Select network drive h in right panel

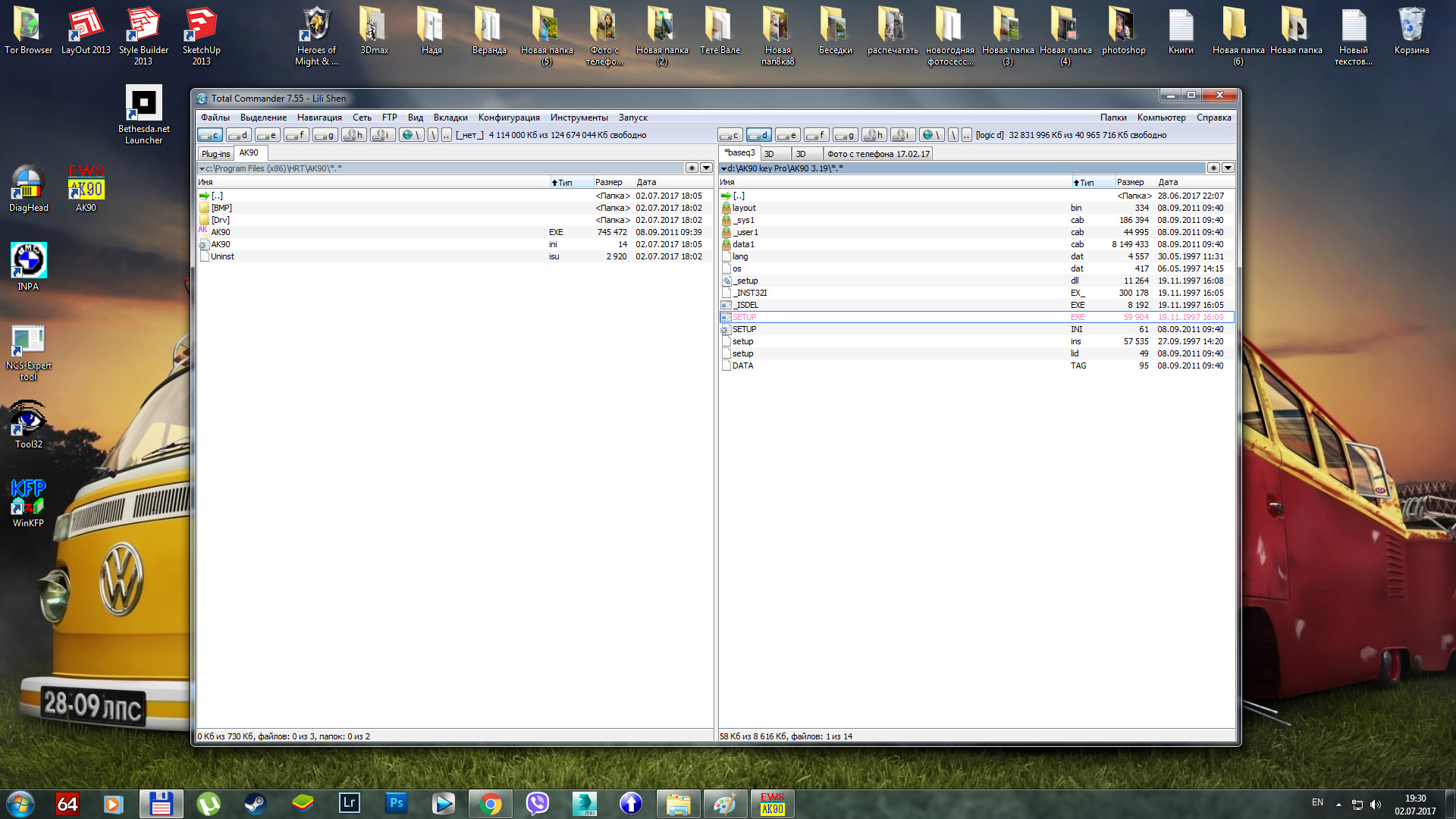coord(874,135)
